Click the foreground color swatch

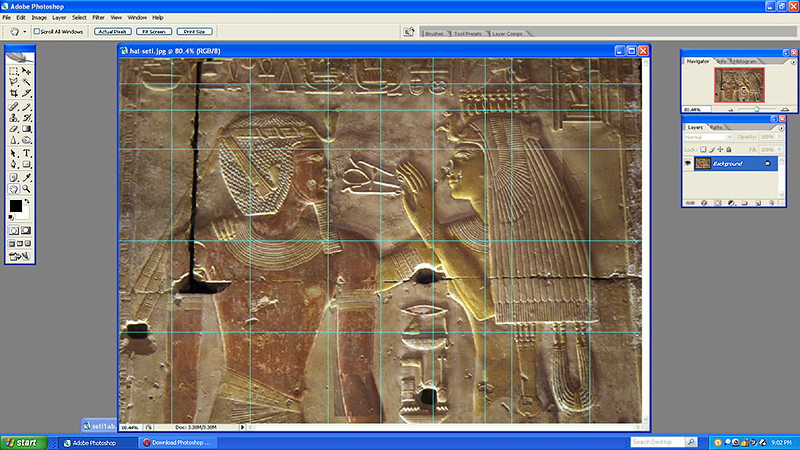pos(15,206)
